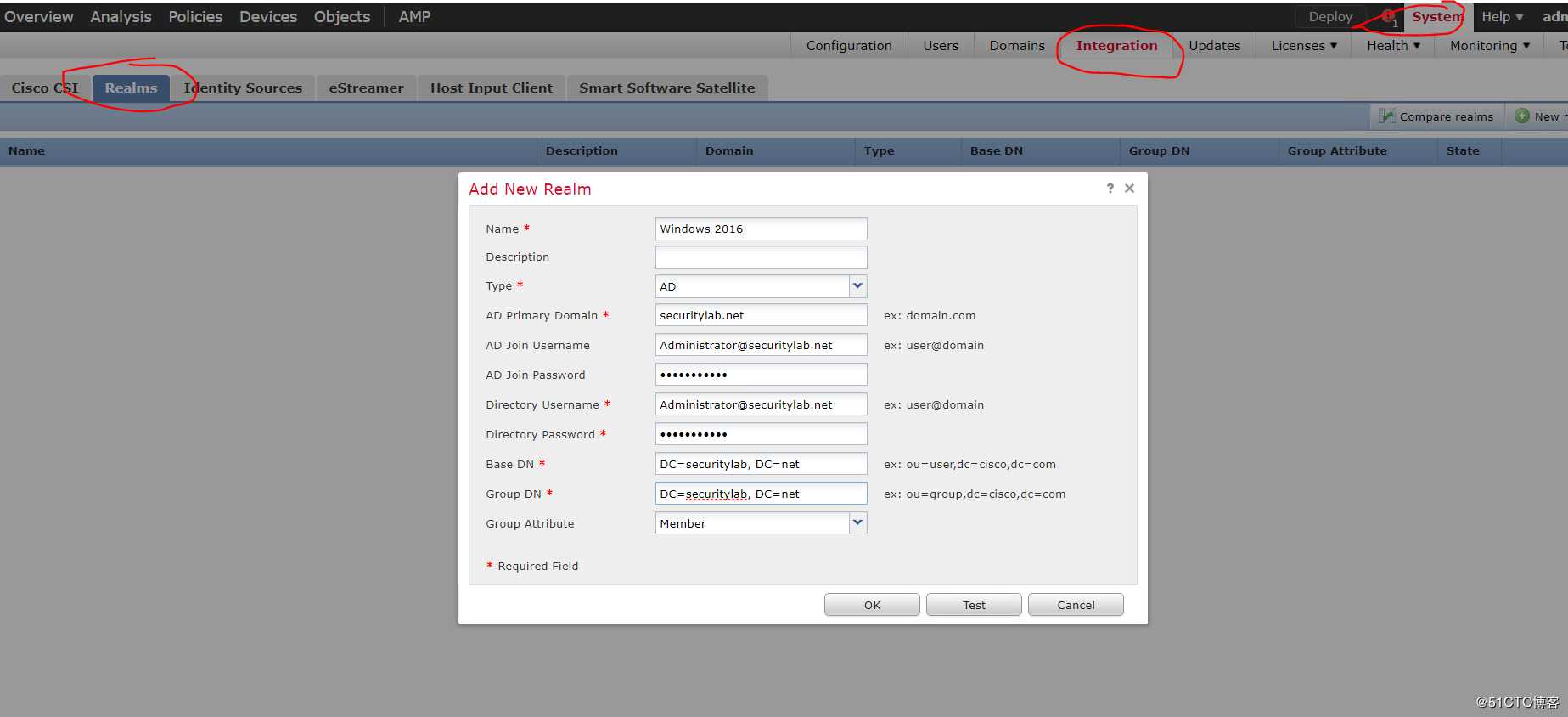Switch to the Cisco CSI tab
This screenshot has height=717, width=1568.
[45, 88]
